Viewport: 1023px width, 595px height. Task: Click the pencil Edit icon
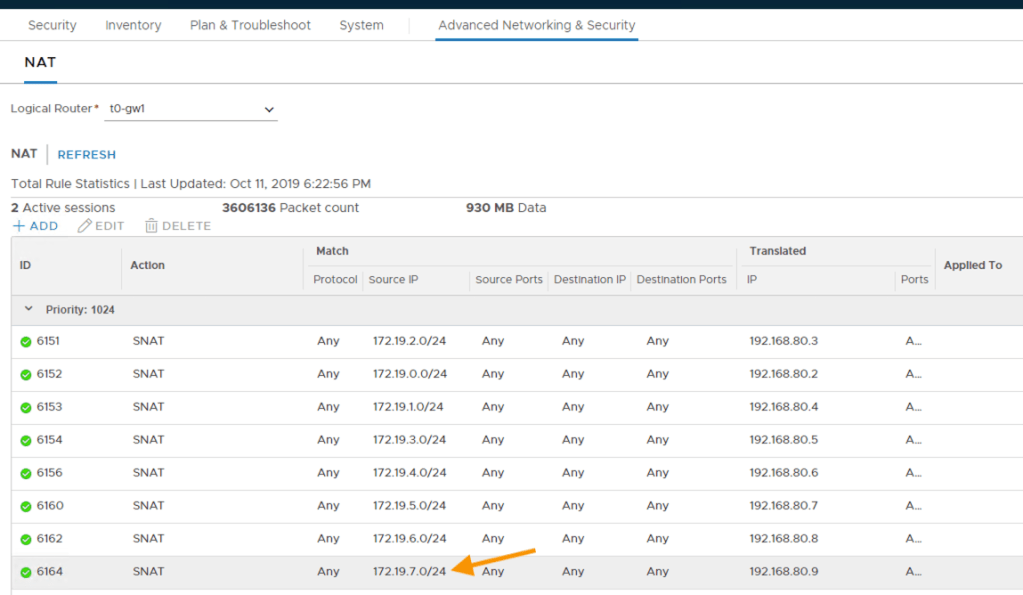85,226
